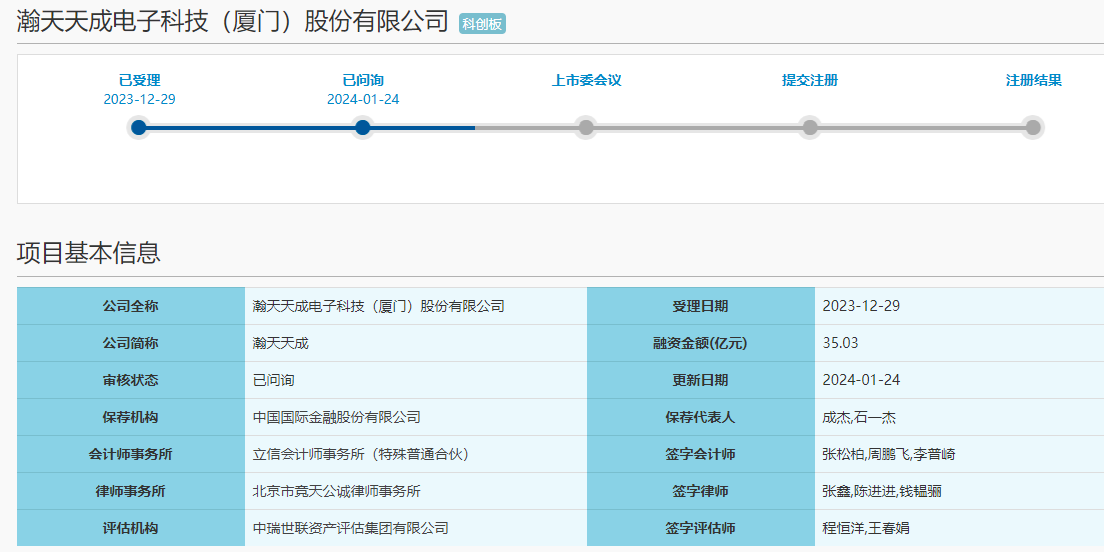Click the 保荐机构 label cell
This screenshot has width=1104, height=552.
pos(131,418)
